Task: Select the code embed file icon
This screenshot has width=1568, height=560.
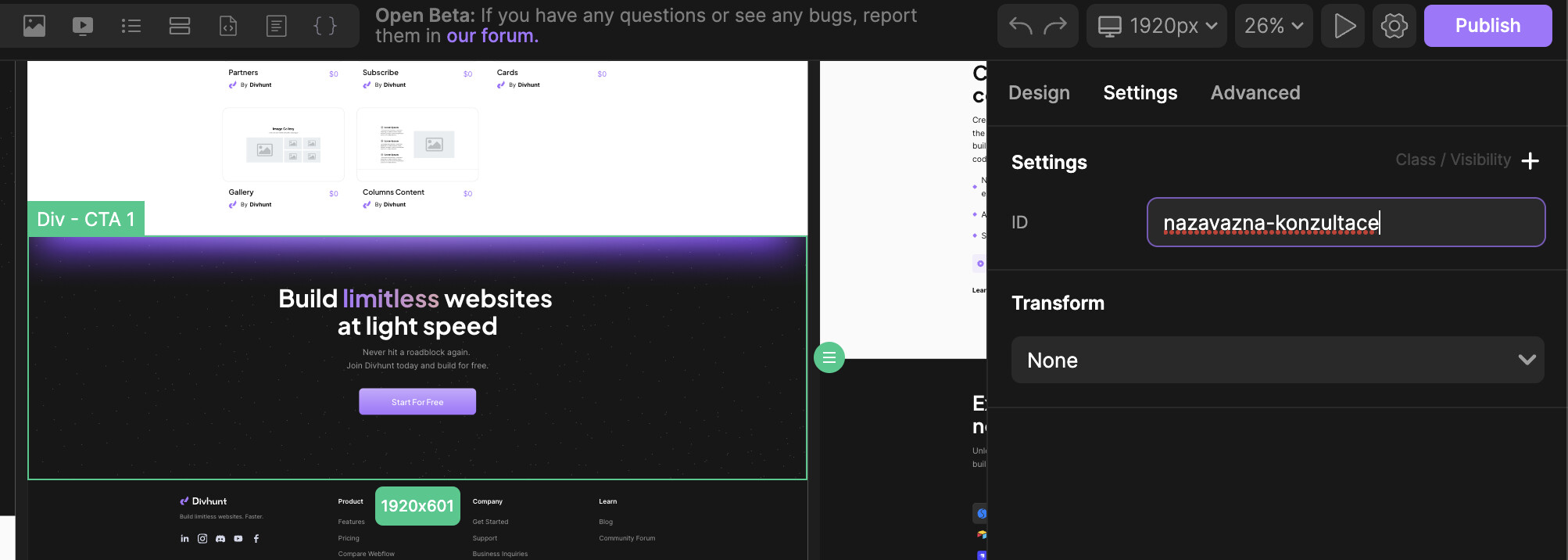Action: (228, 26)
